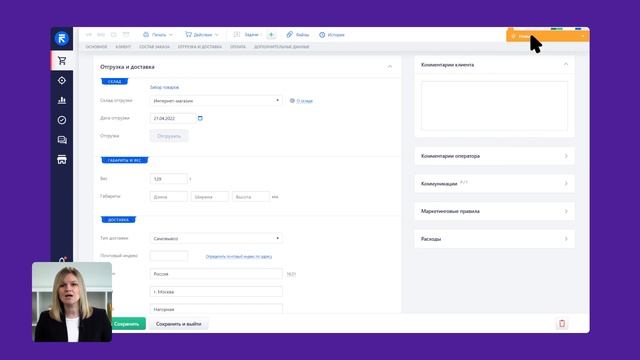Collapse the 'Комментарии клиента' panel
Screen dimensions: 640x360
(566, 64)
